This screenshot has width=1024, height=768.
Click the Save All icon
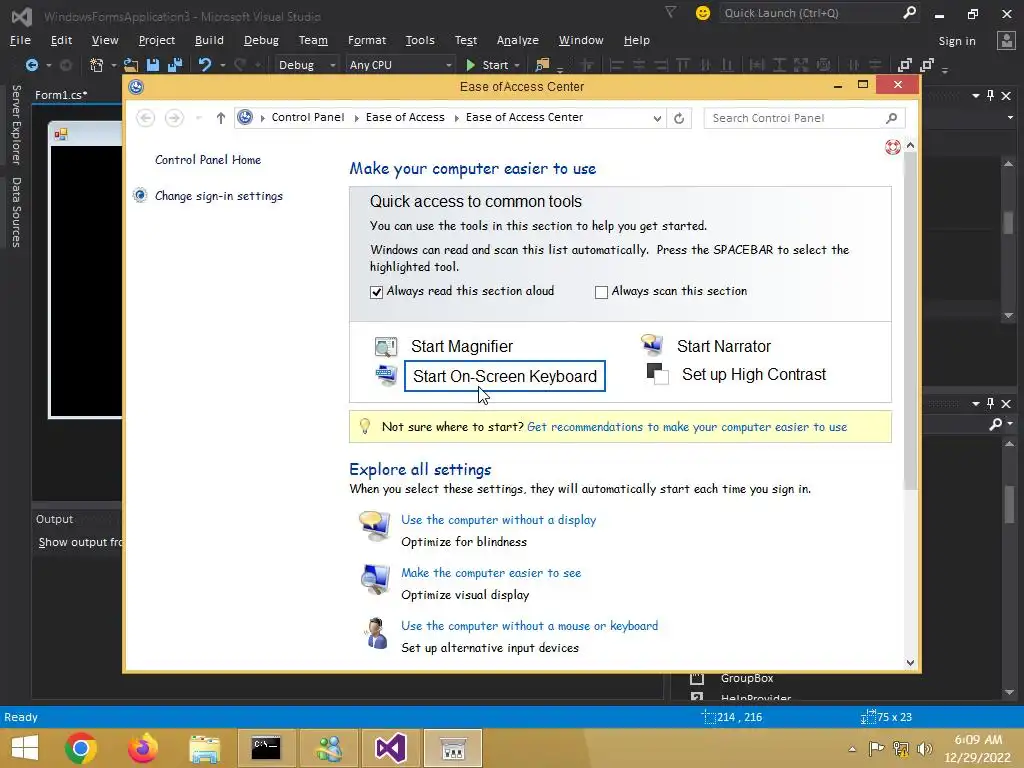coord(175,65)
